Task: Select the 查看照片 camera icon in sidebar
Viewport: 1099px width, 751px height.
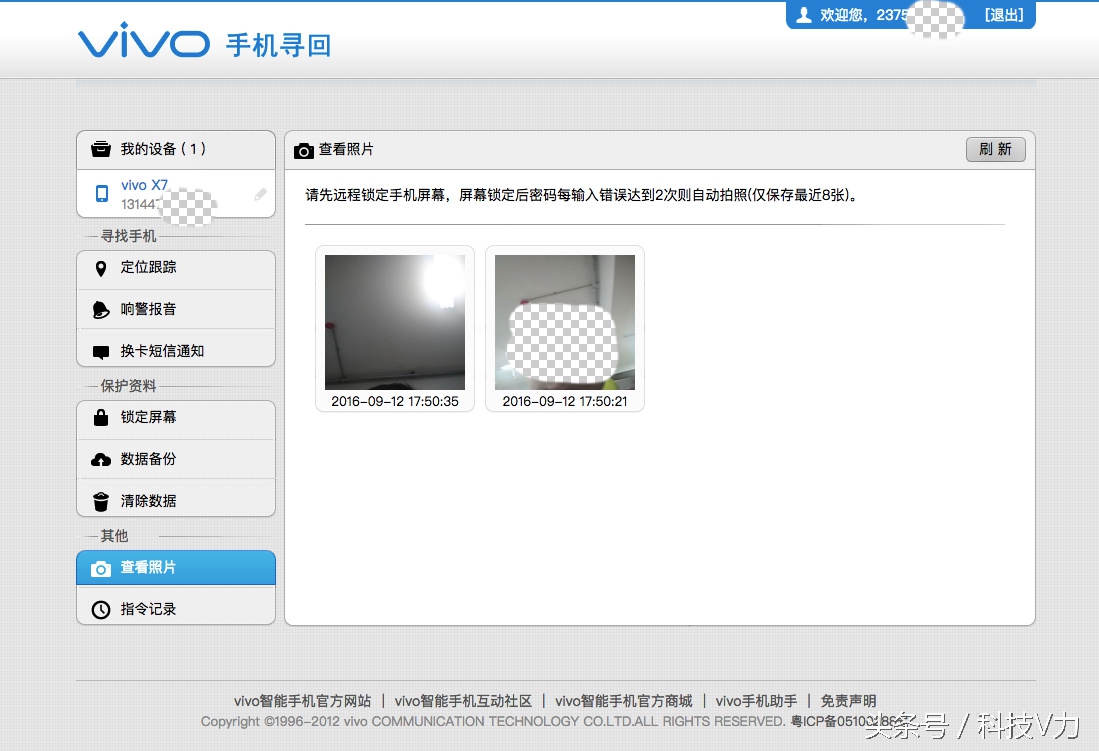Action: (100, 567)
